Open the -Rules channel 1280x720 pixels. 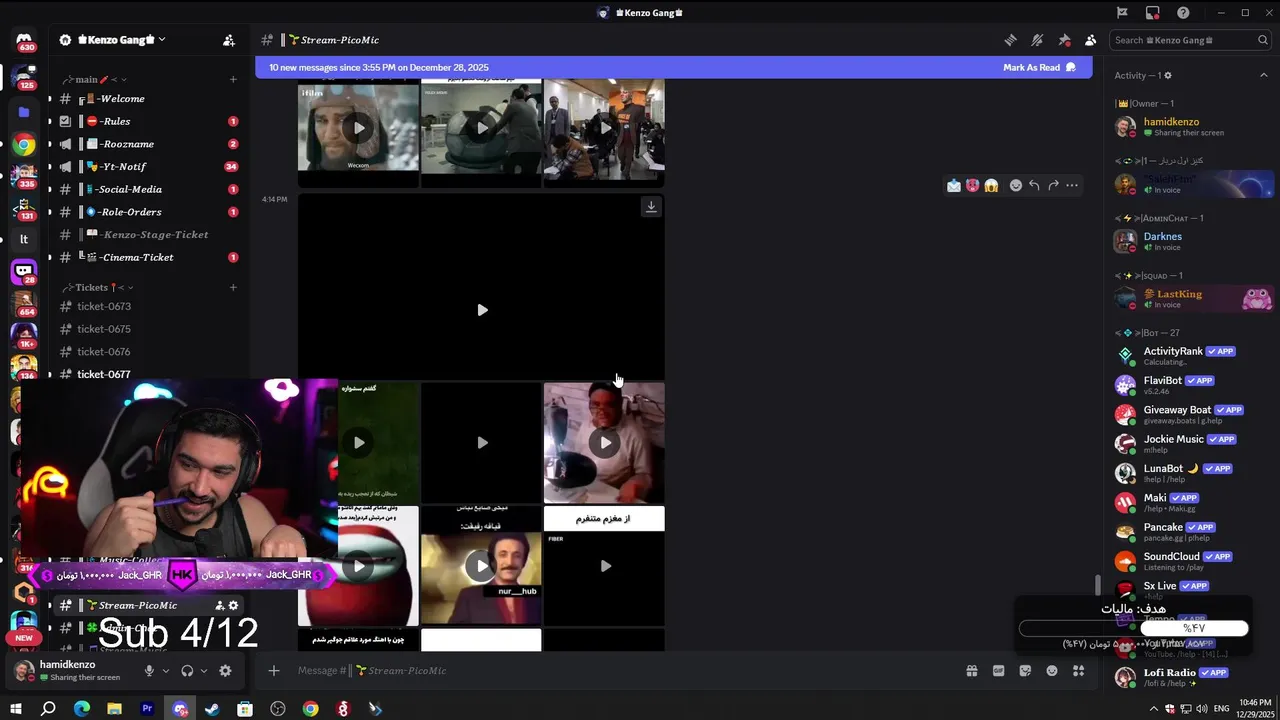pyautogui.click(x=146, y=121)
